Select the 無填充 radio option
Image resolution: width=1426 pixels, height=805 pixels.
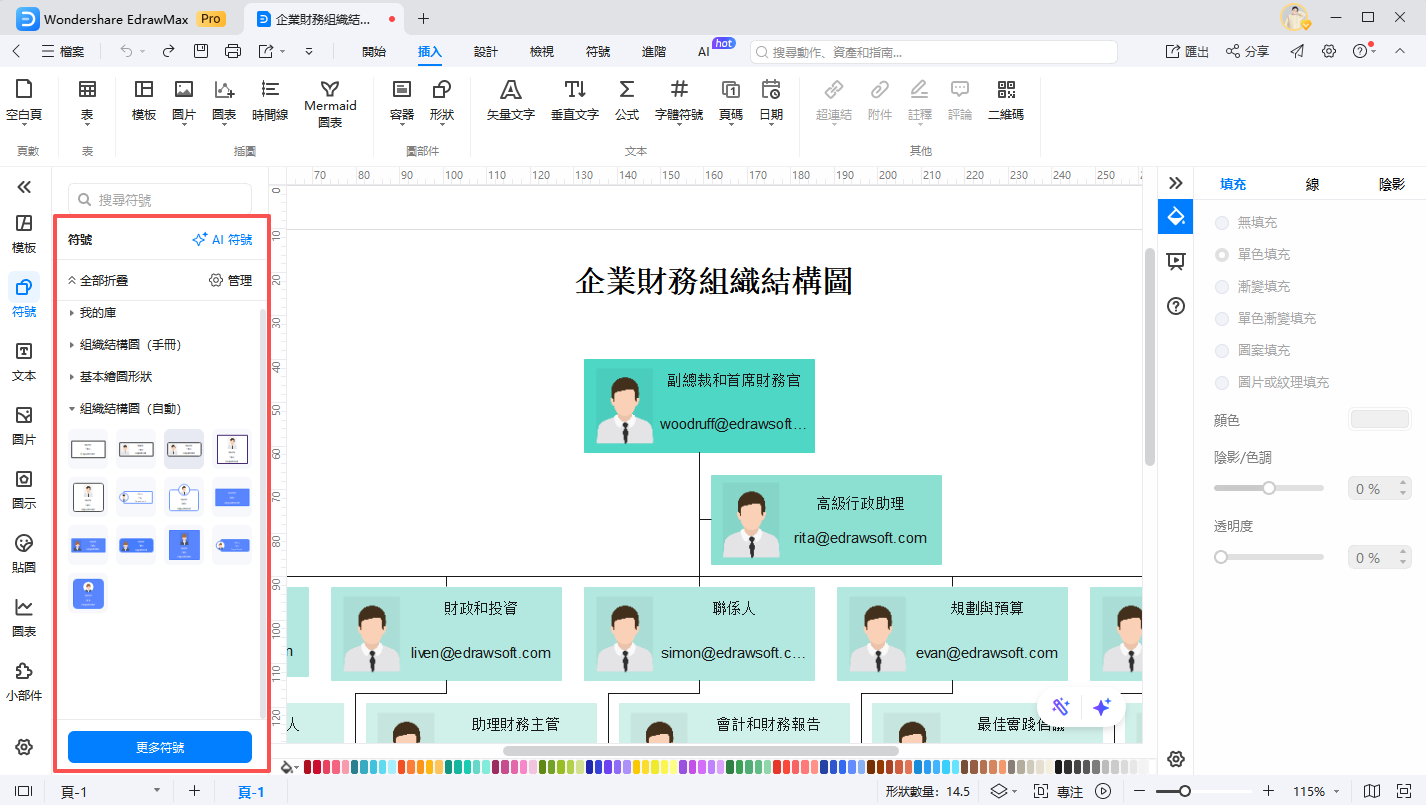(x=1222, y=222)
